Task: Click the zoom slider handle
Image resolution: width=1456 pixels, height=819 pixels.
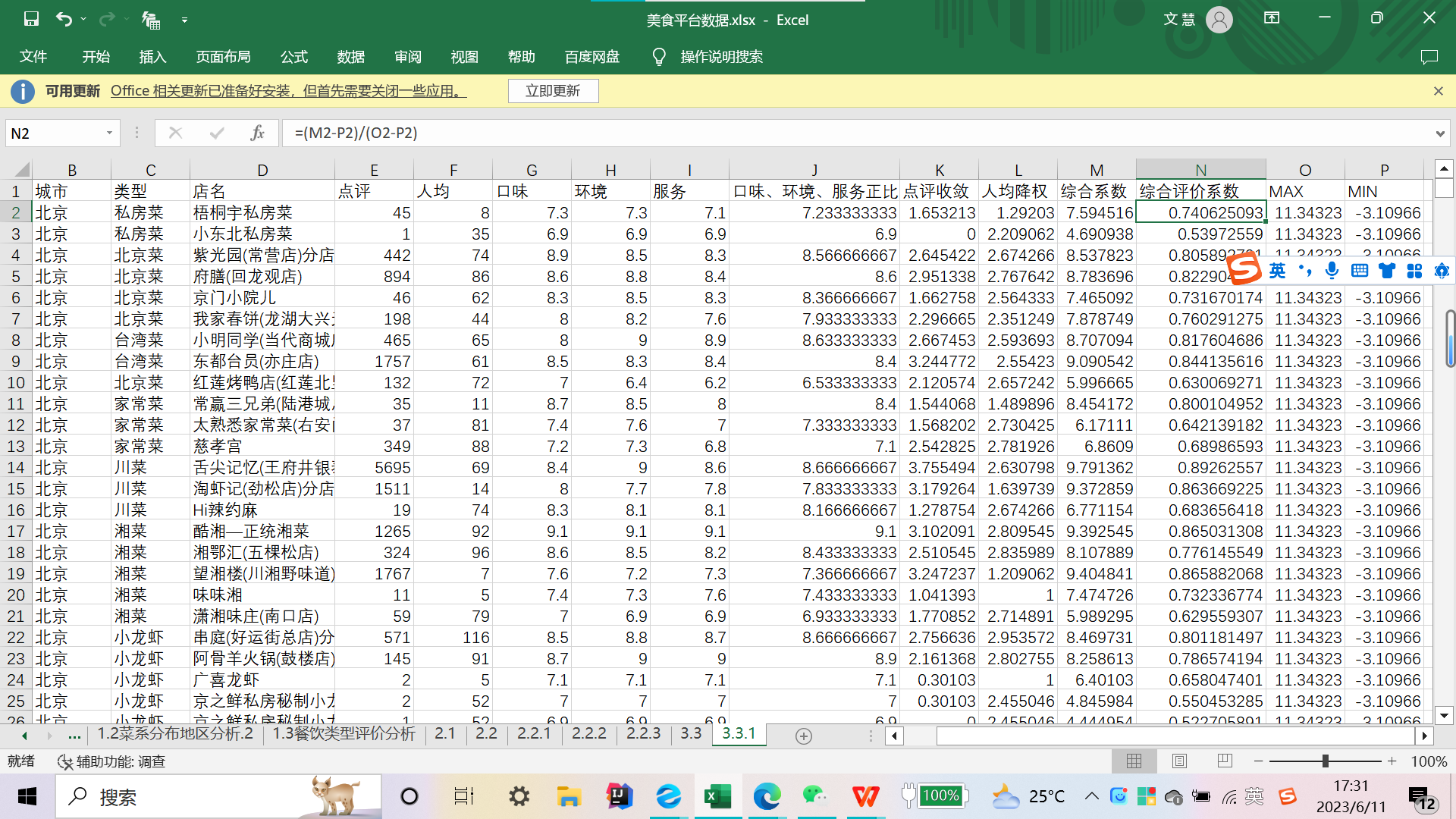Action: click(x=1325, y=761)
